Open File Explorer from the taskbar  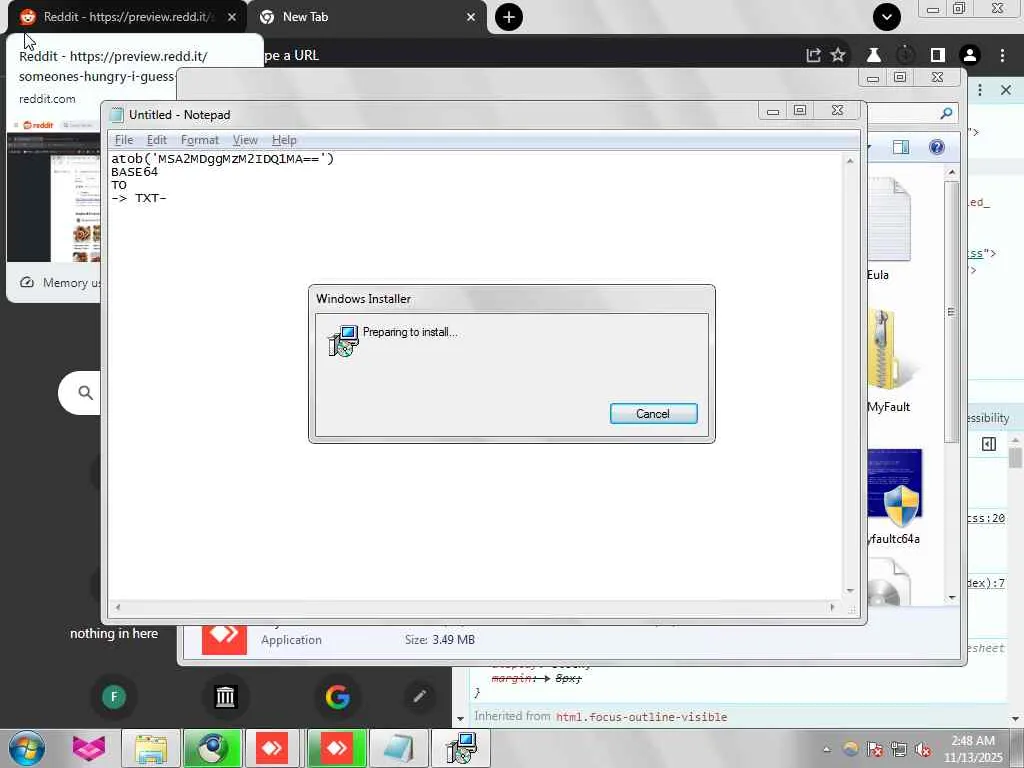pyautogui.click(x=151, y=748)
